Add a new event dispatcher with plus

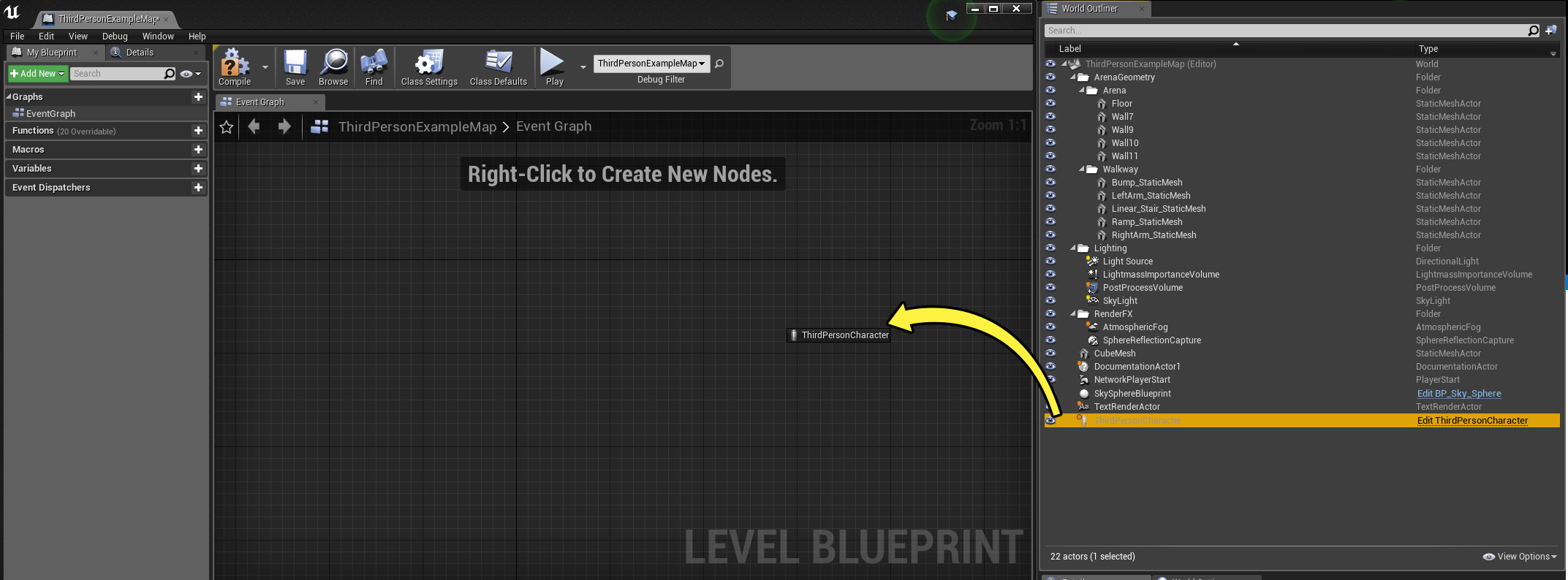[198, 187]
